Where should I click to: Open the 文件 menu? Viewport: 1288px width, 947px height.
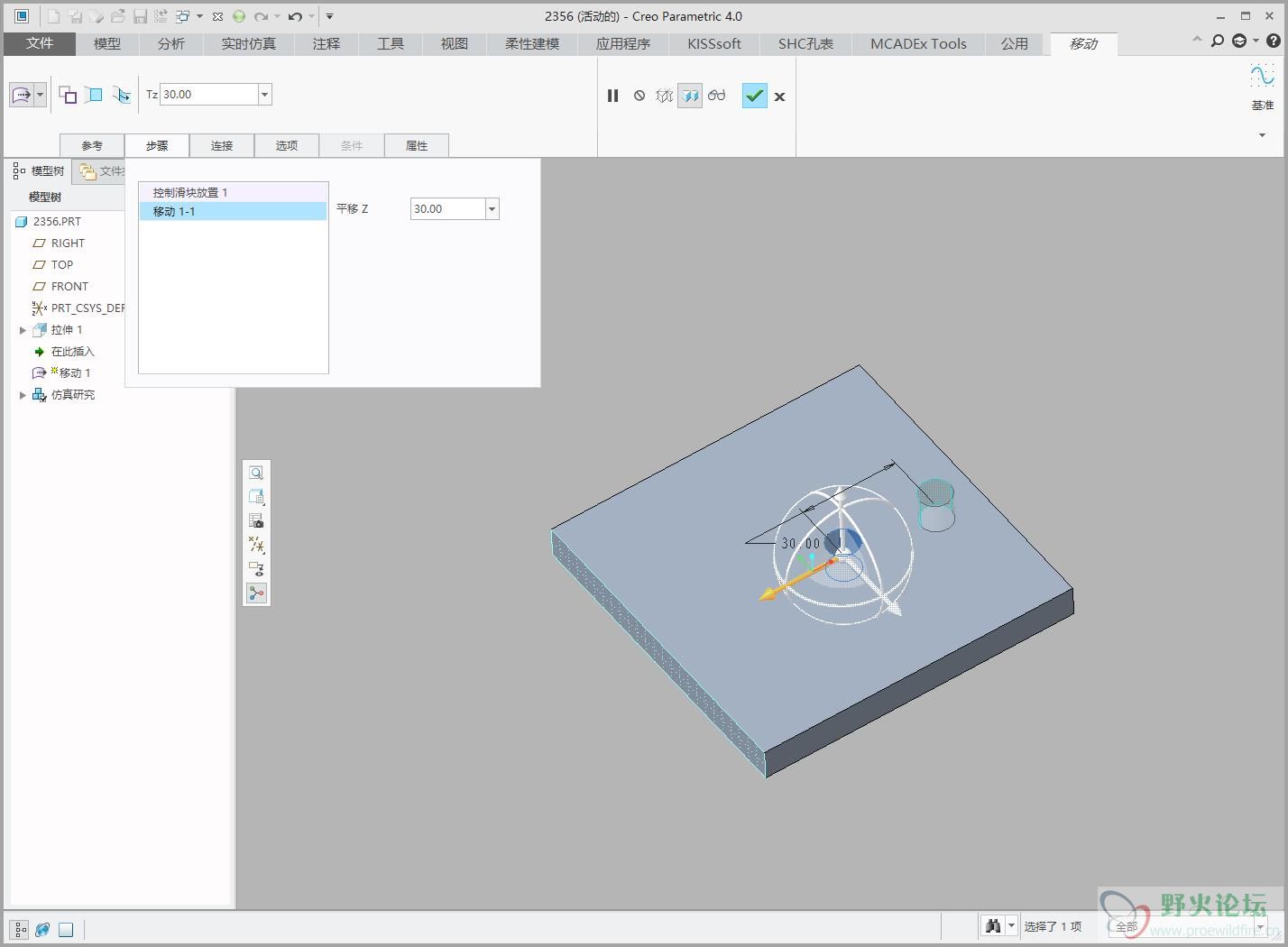point(40,43)
